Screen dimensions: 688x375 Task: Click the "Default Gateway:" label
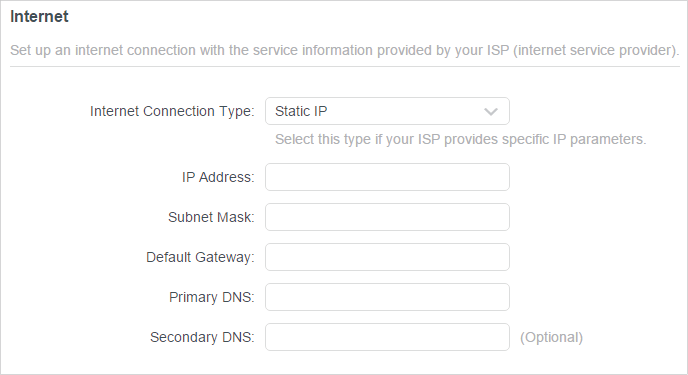coord(200,257)
